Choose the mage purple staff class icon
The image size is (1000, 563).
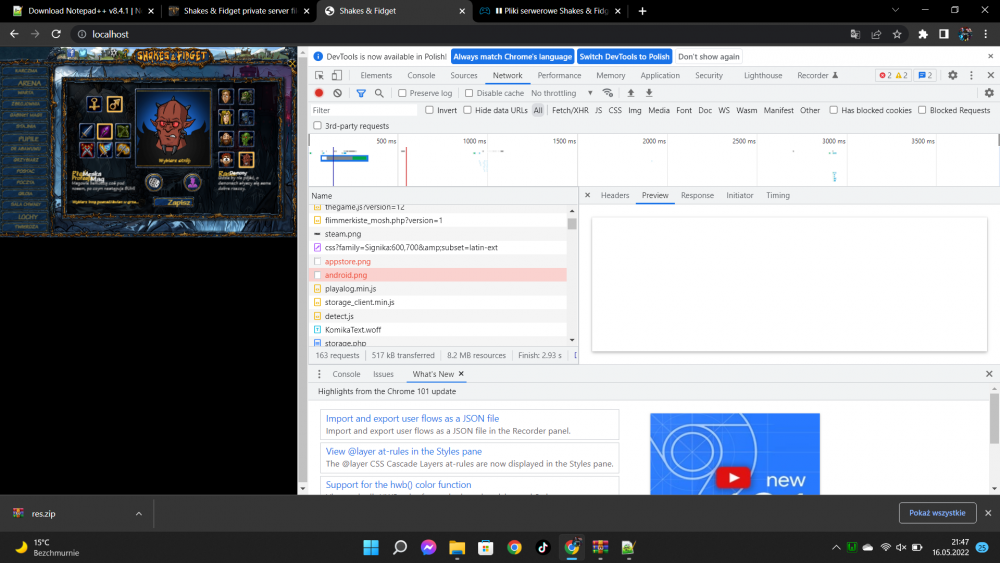105,131
